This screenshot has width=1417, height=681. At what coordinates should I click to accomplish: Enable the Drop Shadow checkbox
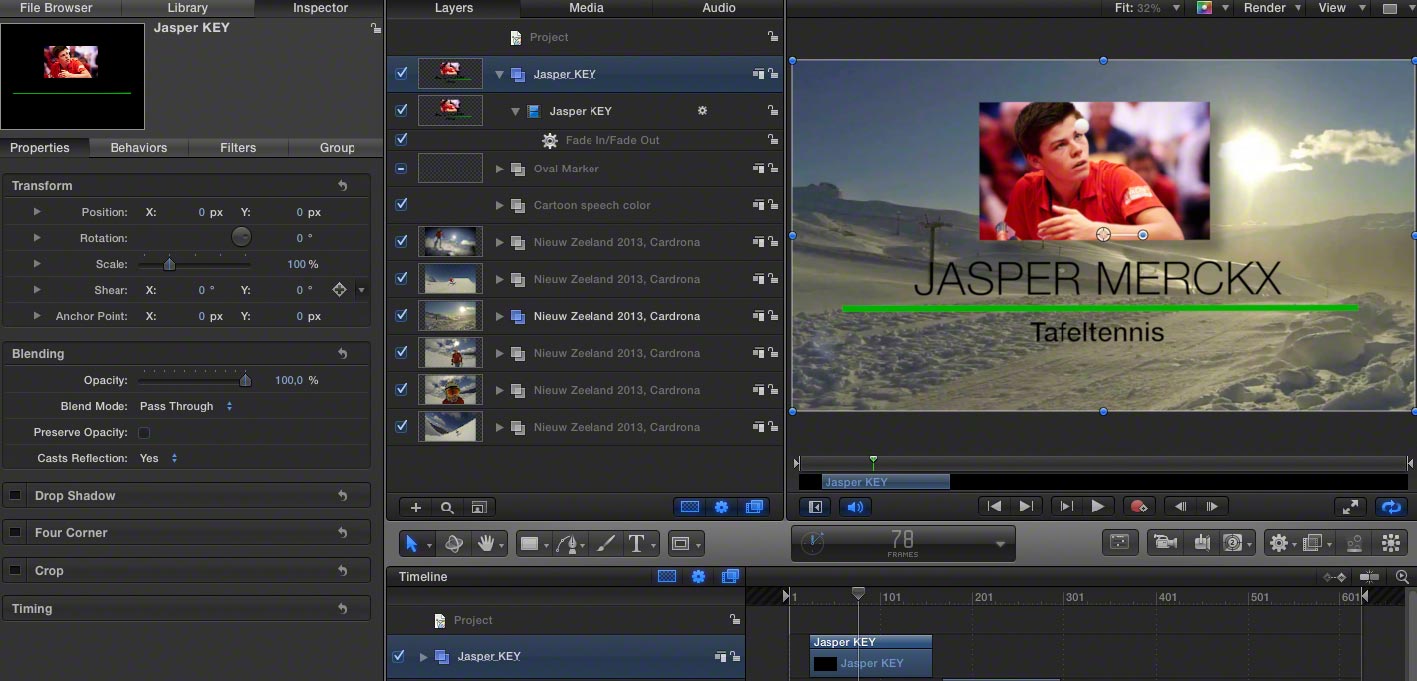[15, 496]
